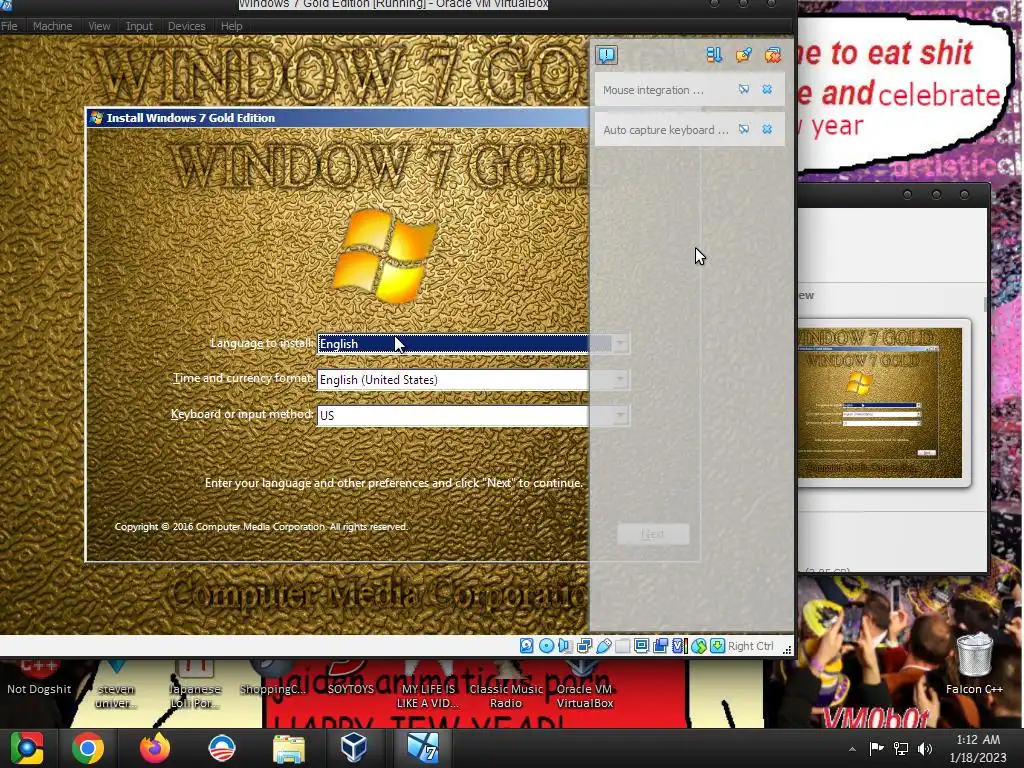Open the View menu
Screen dimensions: 1024x768
coord(99,26)
